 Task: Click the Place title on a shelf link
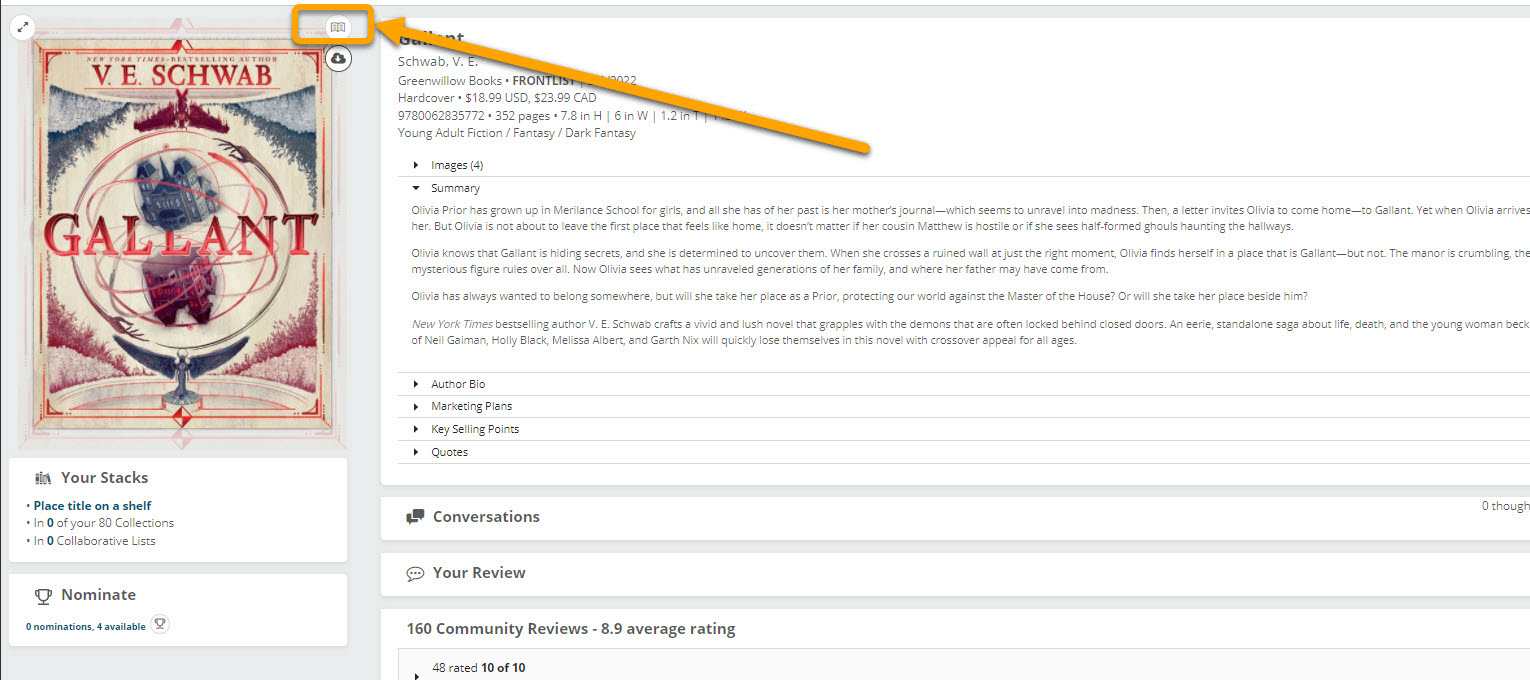(x=92, y=506)
